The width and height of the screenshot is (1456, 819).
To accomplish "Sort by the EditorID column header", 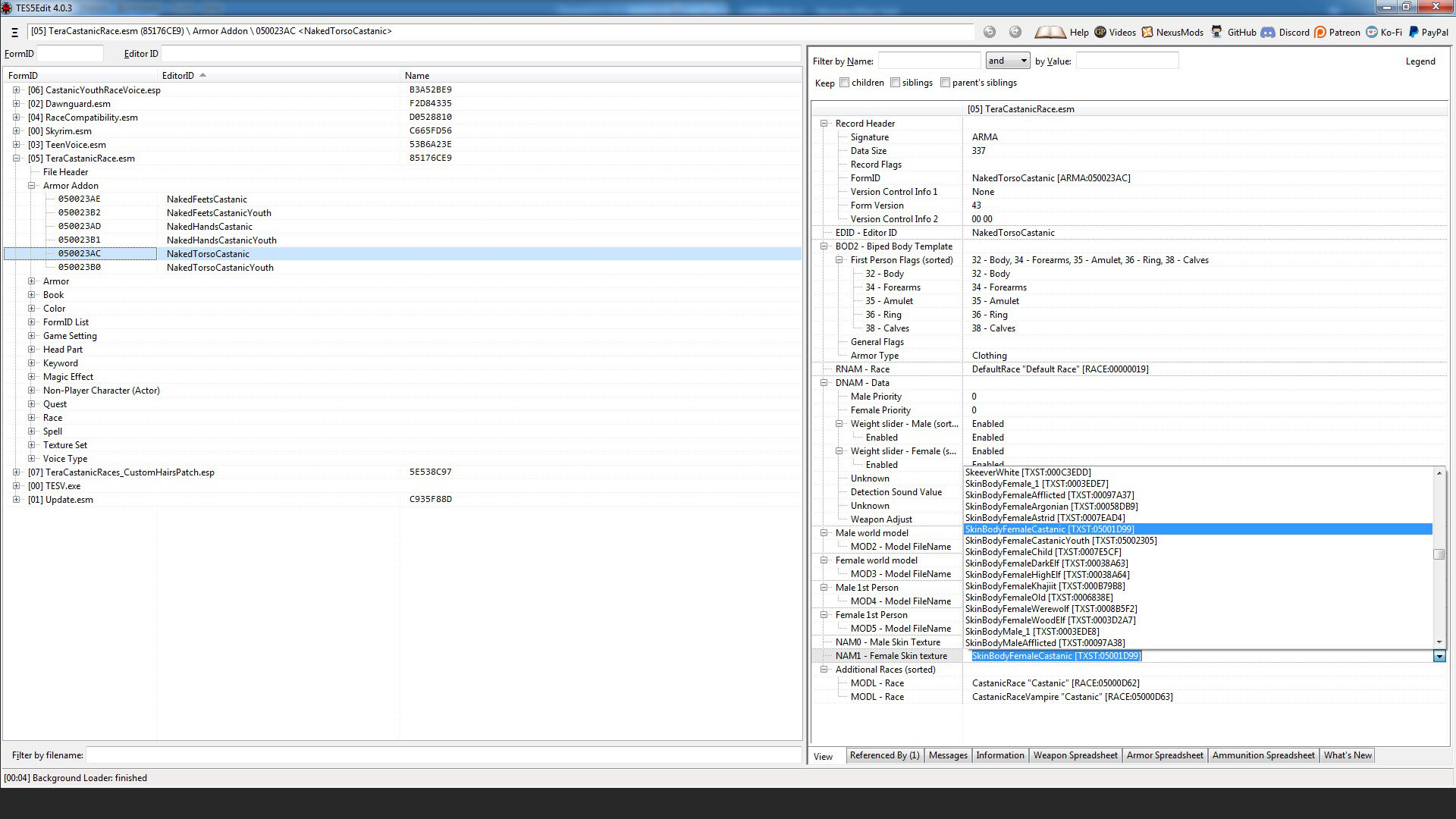I will tap(279, 76).
